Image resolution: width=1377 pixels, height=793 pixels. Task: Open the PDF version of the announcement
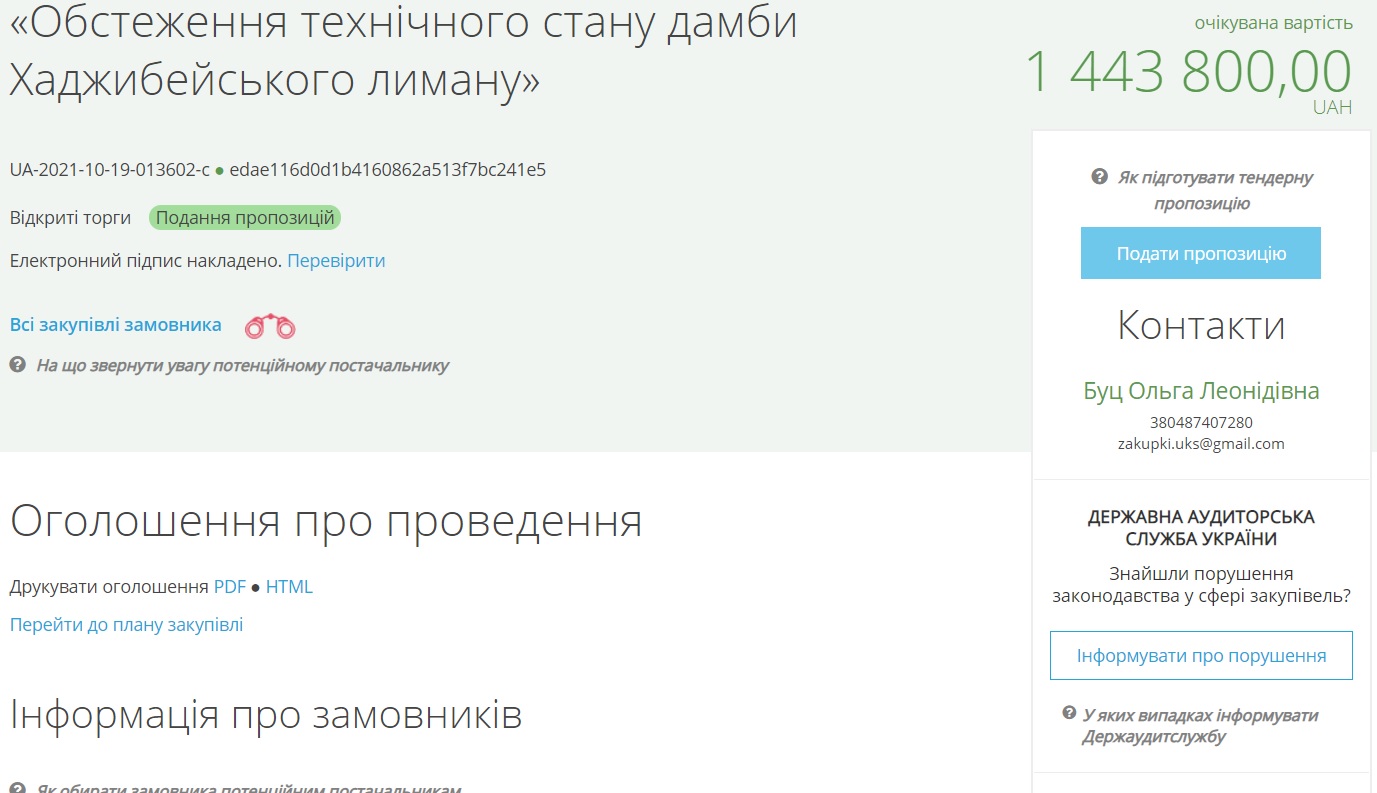(x=229, y=587)
